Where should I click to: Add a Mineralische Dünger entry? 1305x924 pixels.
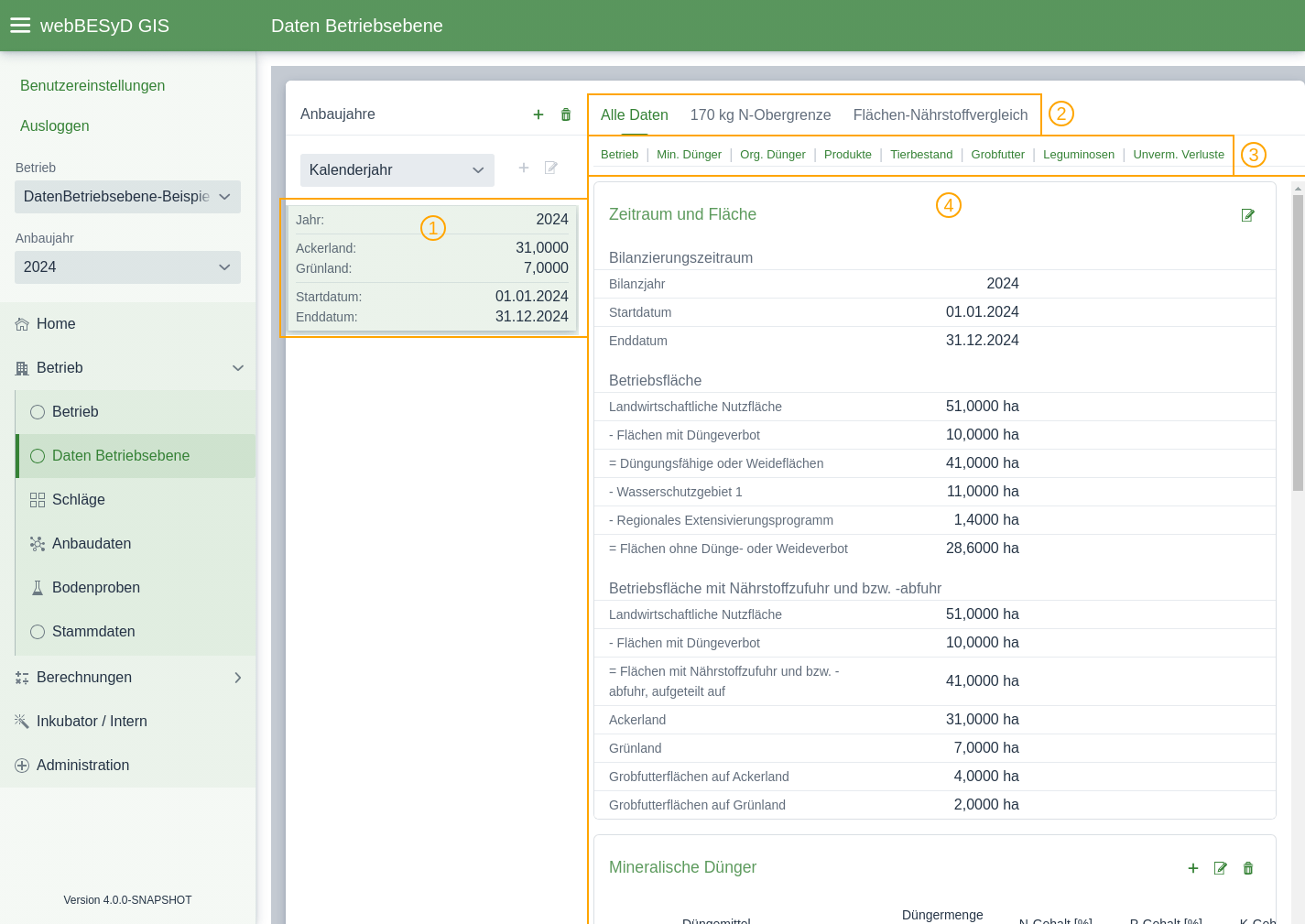[1193, 868]
